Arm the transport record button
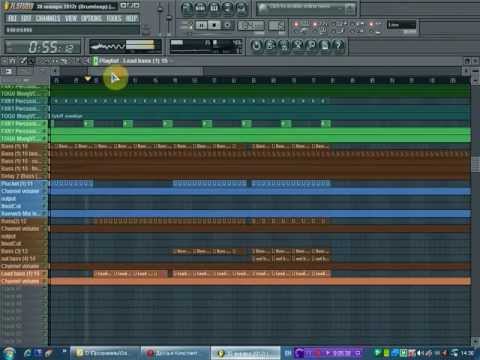Viewport: 480px width, 360px height. click(x=227, y=25)
